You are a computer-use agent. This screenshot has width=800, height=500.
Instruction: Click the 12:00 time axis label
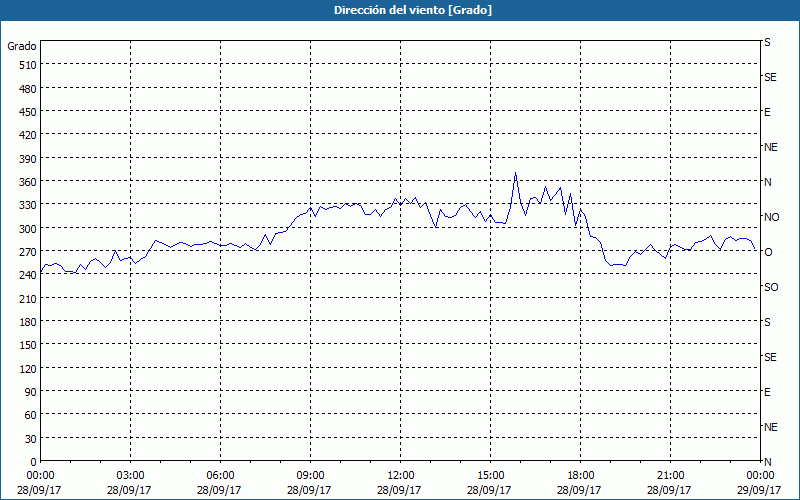(401, 476)
